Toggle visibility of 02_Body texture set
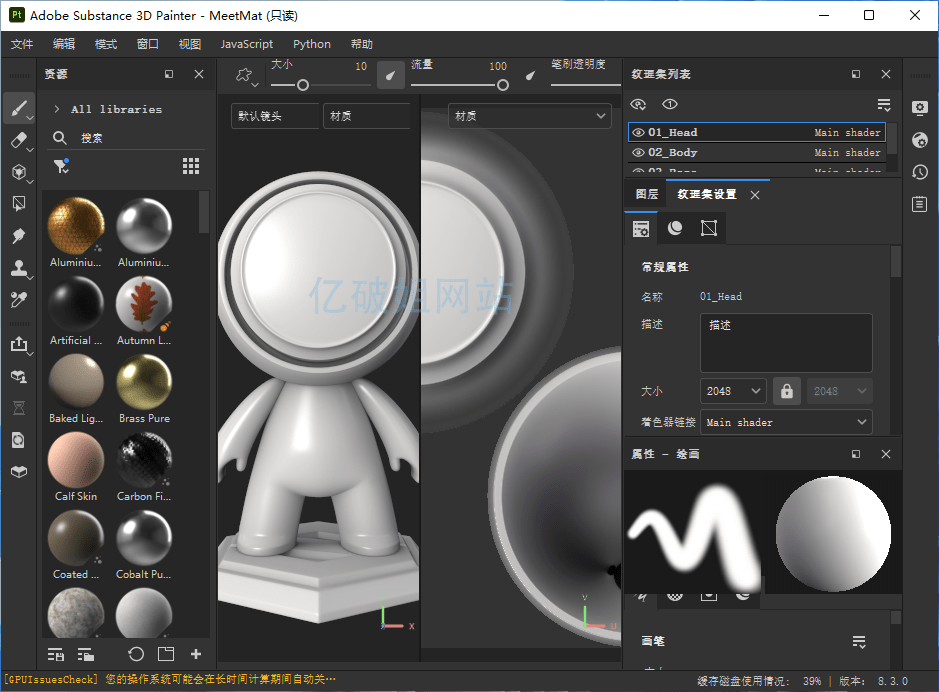The height and width of the screenshot is (692, 939). click(638, 152)
